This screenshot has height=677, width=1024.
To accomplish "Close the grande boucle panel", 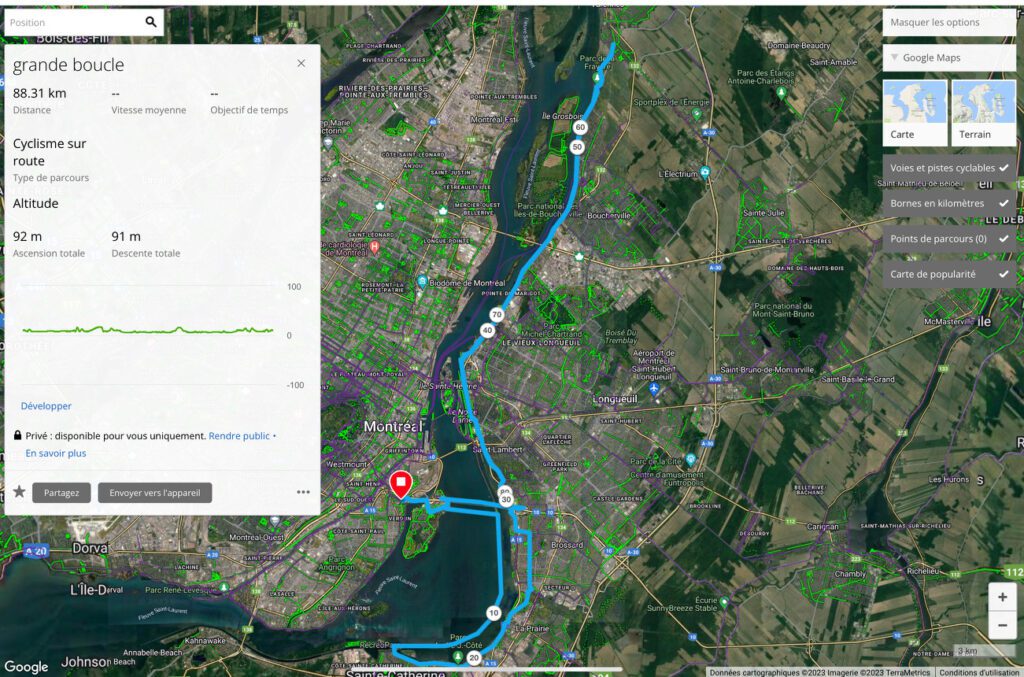I will click(x=301, y=63).
